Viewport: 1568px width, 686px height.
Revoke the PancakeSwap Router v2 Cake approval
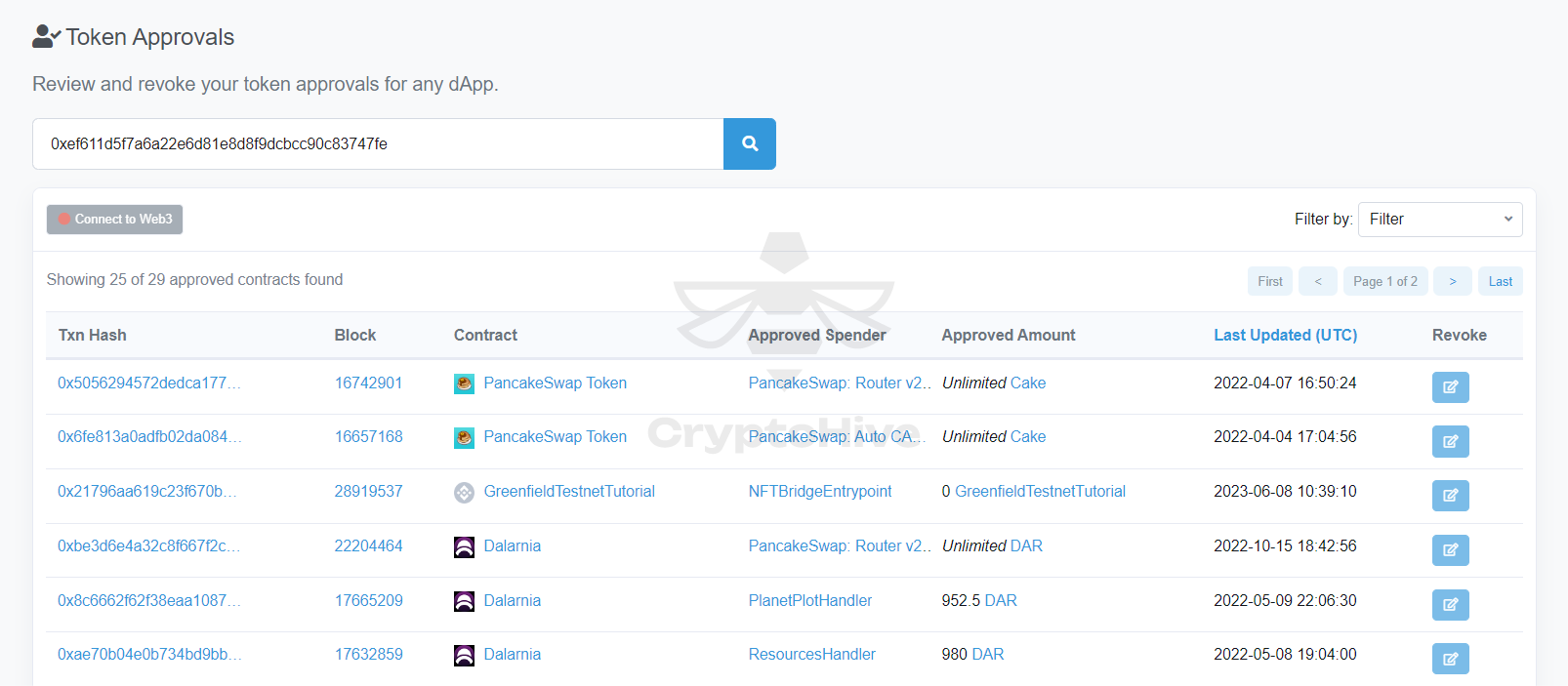(x=1450, y=387)
